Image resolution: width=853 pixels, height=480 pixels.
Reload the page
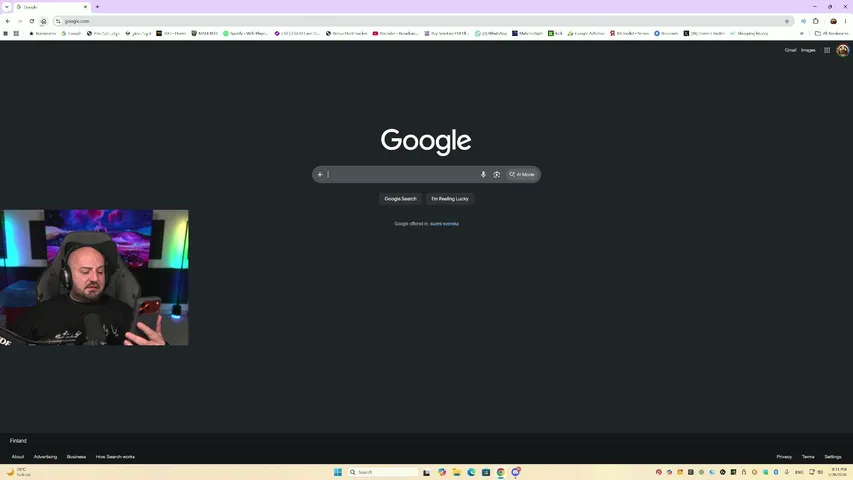pyautogui.click(x=32, y=21)
